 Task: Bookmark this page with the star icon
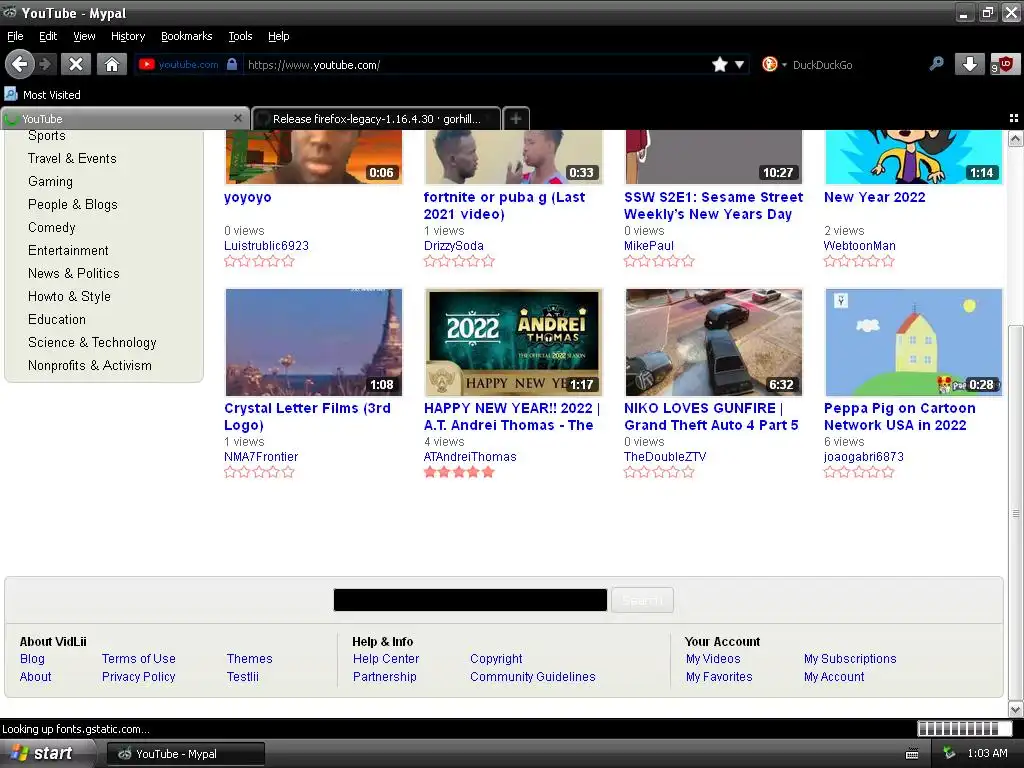coord(720,64)
